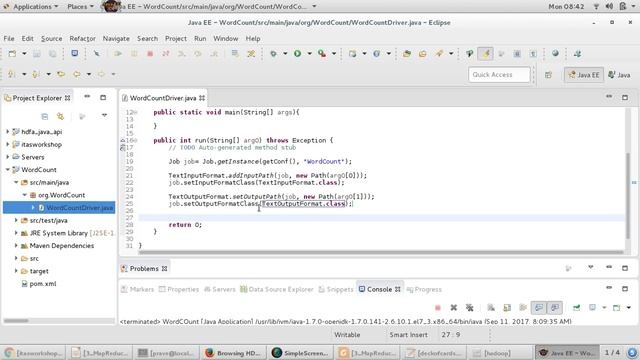Open the New wizard dropdown arrow
This screenshot has width=640, height=360.
point(24,53)
